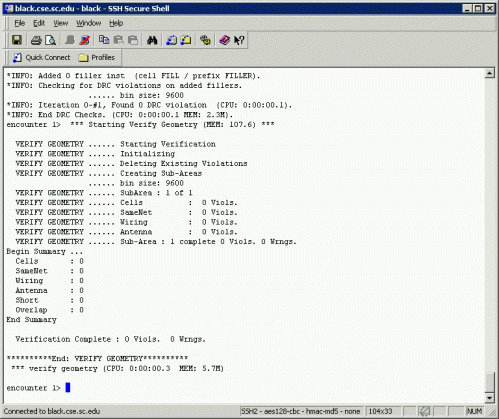
Task: Open a New Terminal Window icon
Action: tap(171, 40)
